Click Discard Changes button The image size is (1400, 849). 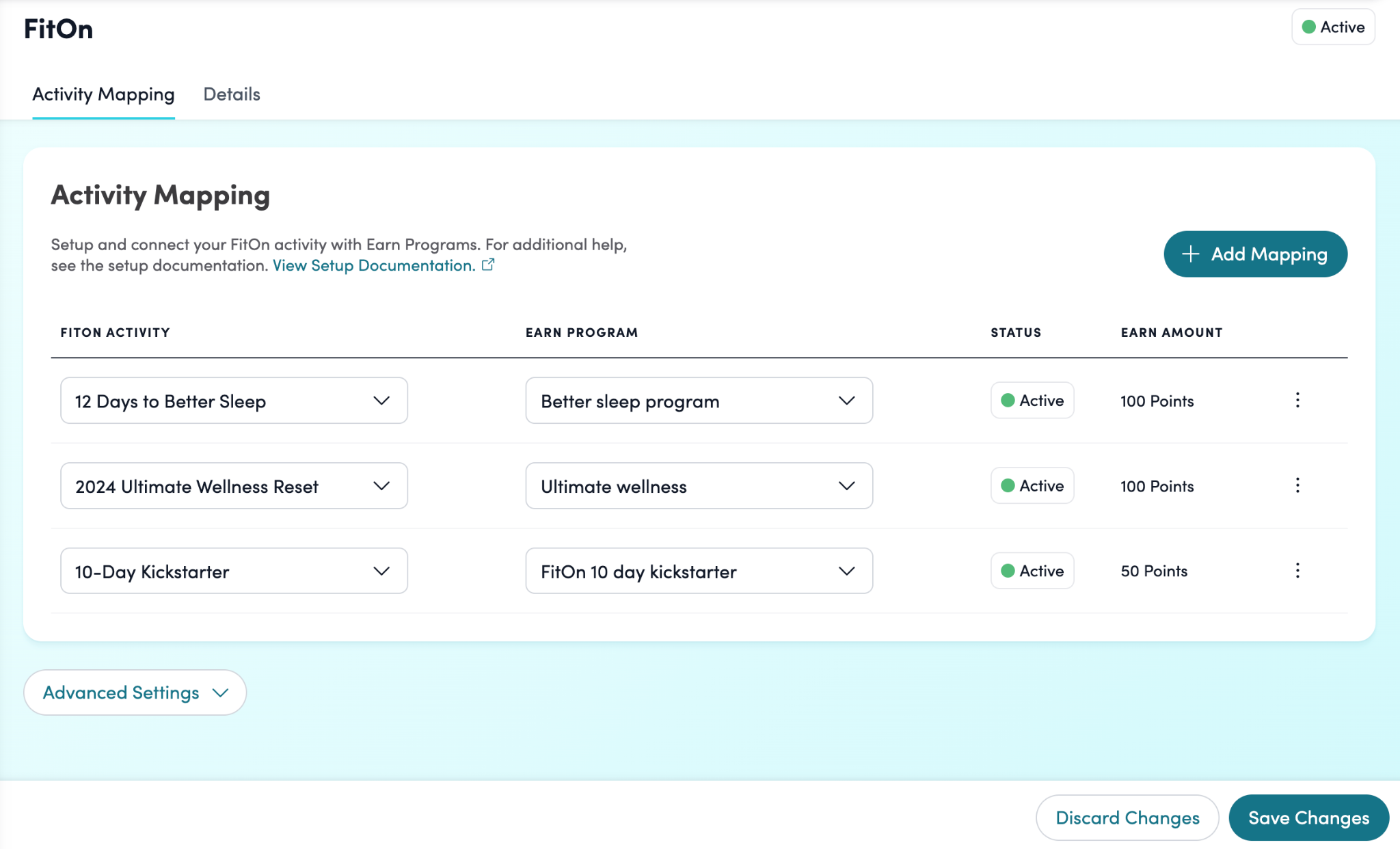(x=1127, y=818)
